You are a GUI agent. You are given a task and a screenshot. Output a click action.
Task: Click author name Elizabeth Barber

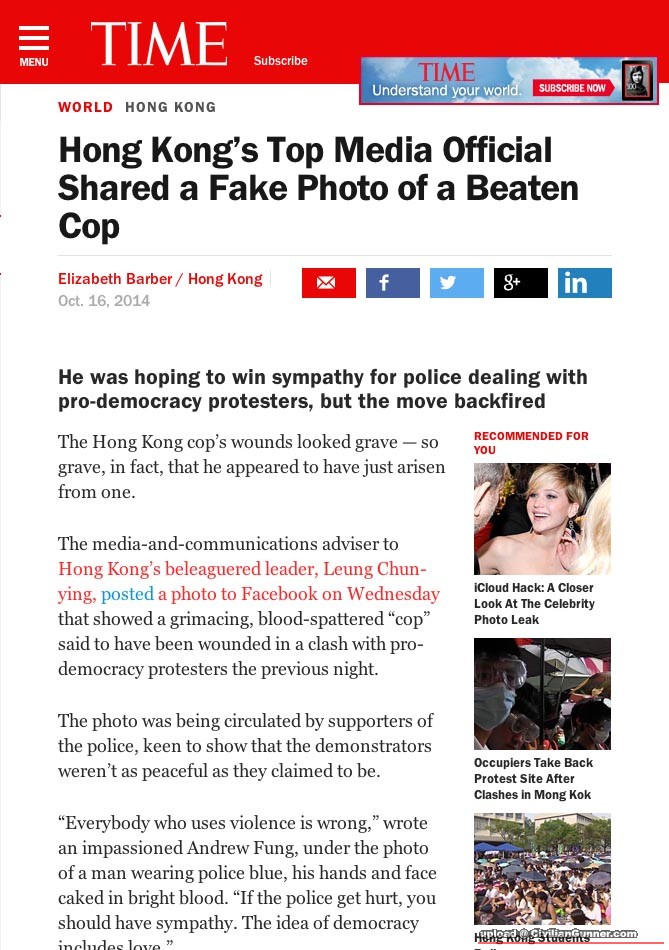115,279
